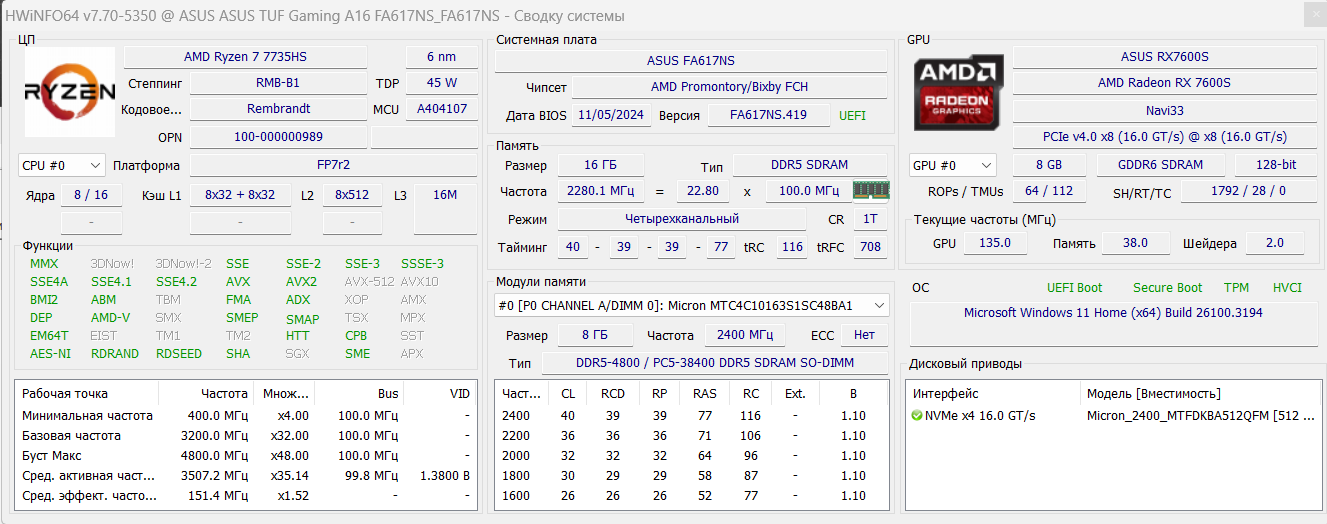
Task: Click the TPM indicator
Action: (1237, 288)
